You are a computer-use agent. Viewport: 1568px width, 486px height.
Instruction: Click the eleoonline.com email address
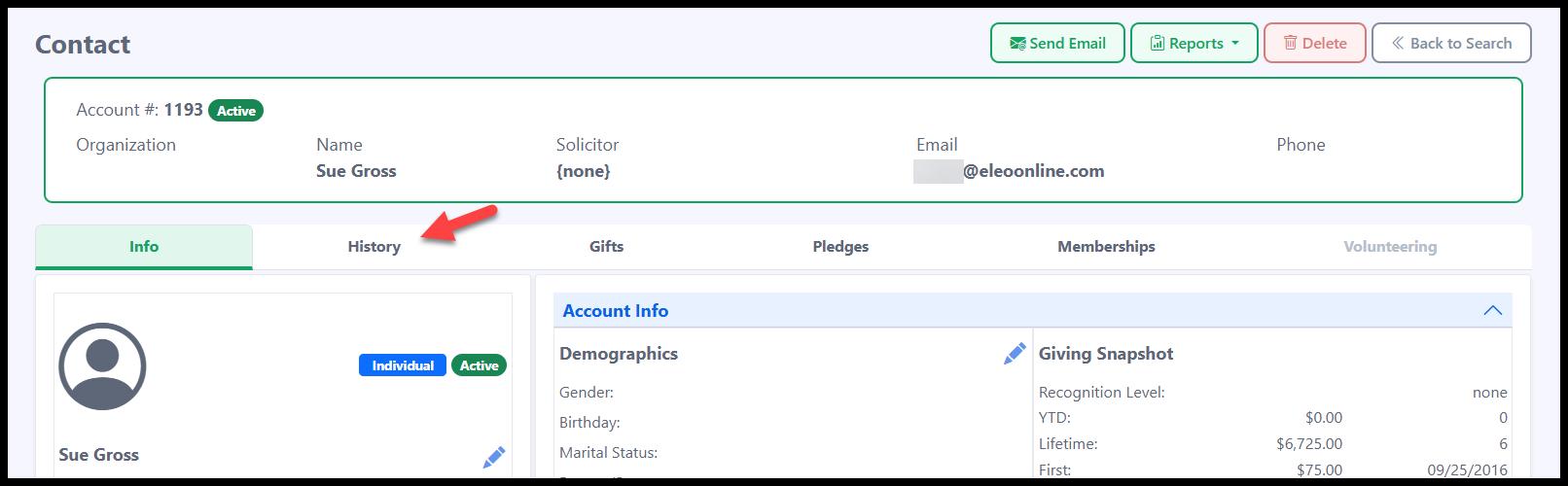[x=1033, y=172]
